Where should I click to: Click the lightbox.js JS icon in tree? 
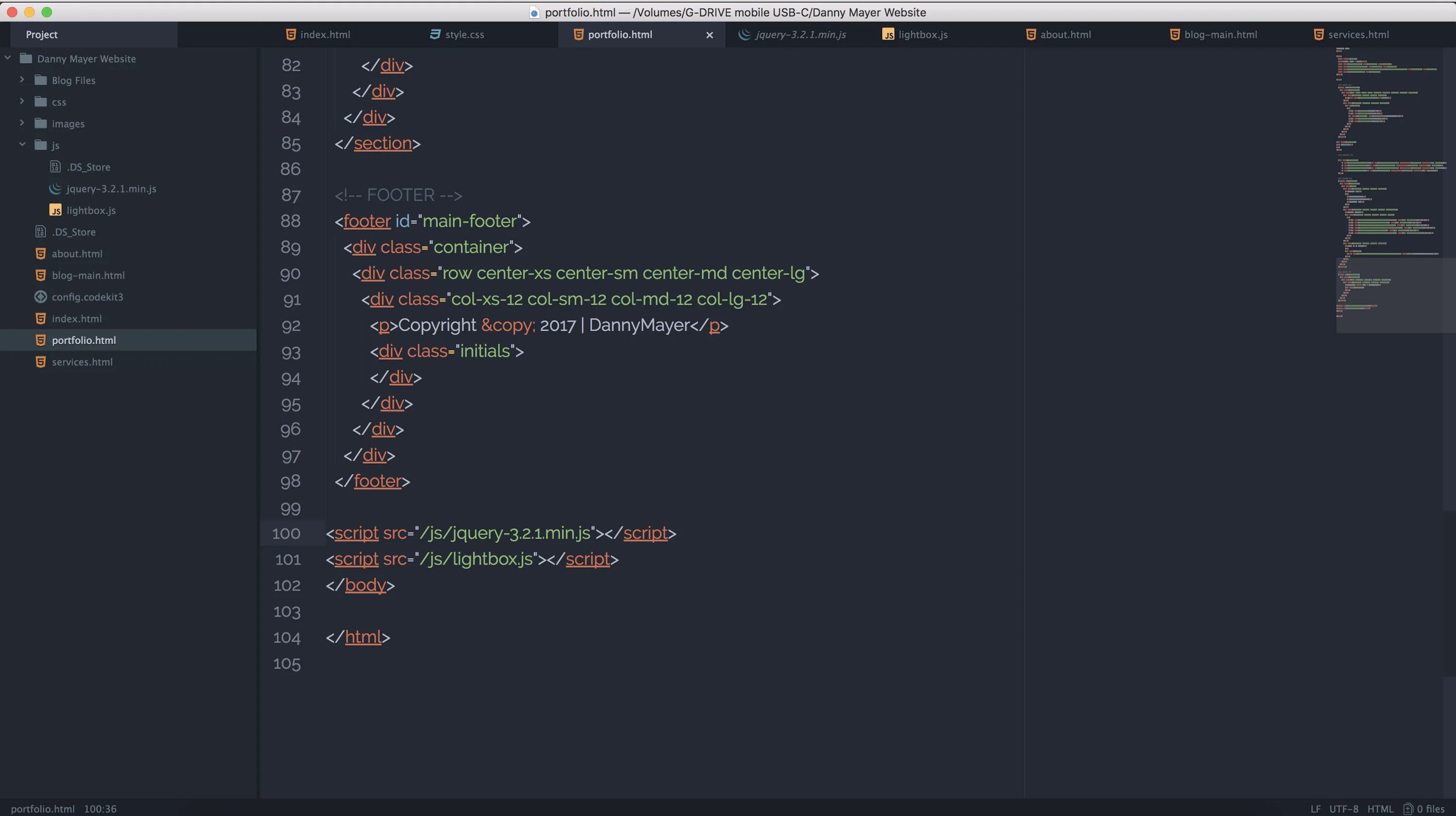[55, 210]
